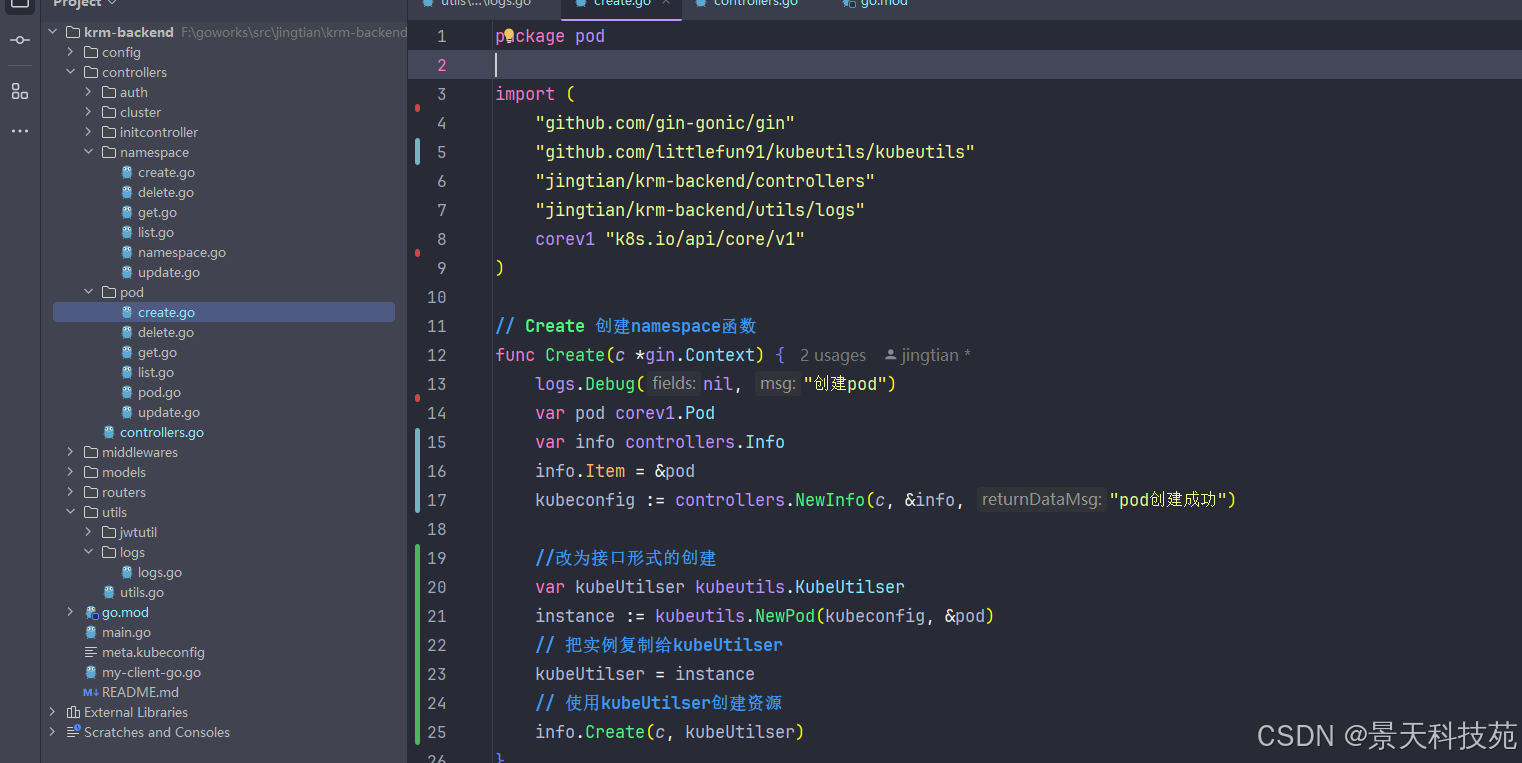The image size is (1522, 763).
Task: Click the More tool windows ellipsis icon
Action: pyautogui.click(x=20, y=131)
